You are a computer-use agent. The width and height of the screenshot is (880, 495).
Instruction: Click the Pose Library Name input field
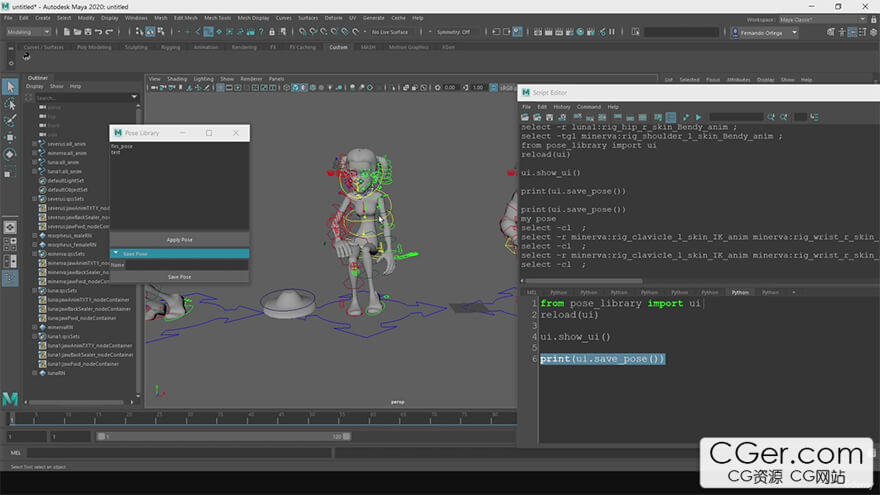(186, 265)
